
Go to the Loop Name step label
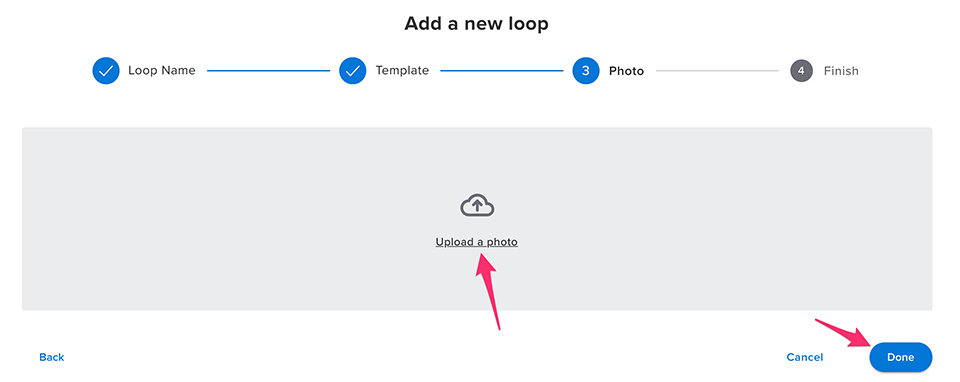(162, 70)
